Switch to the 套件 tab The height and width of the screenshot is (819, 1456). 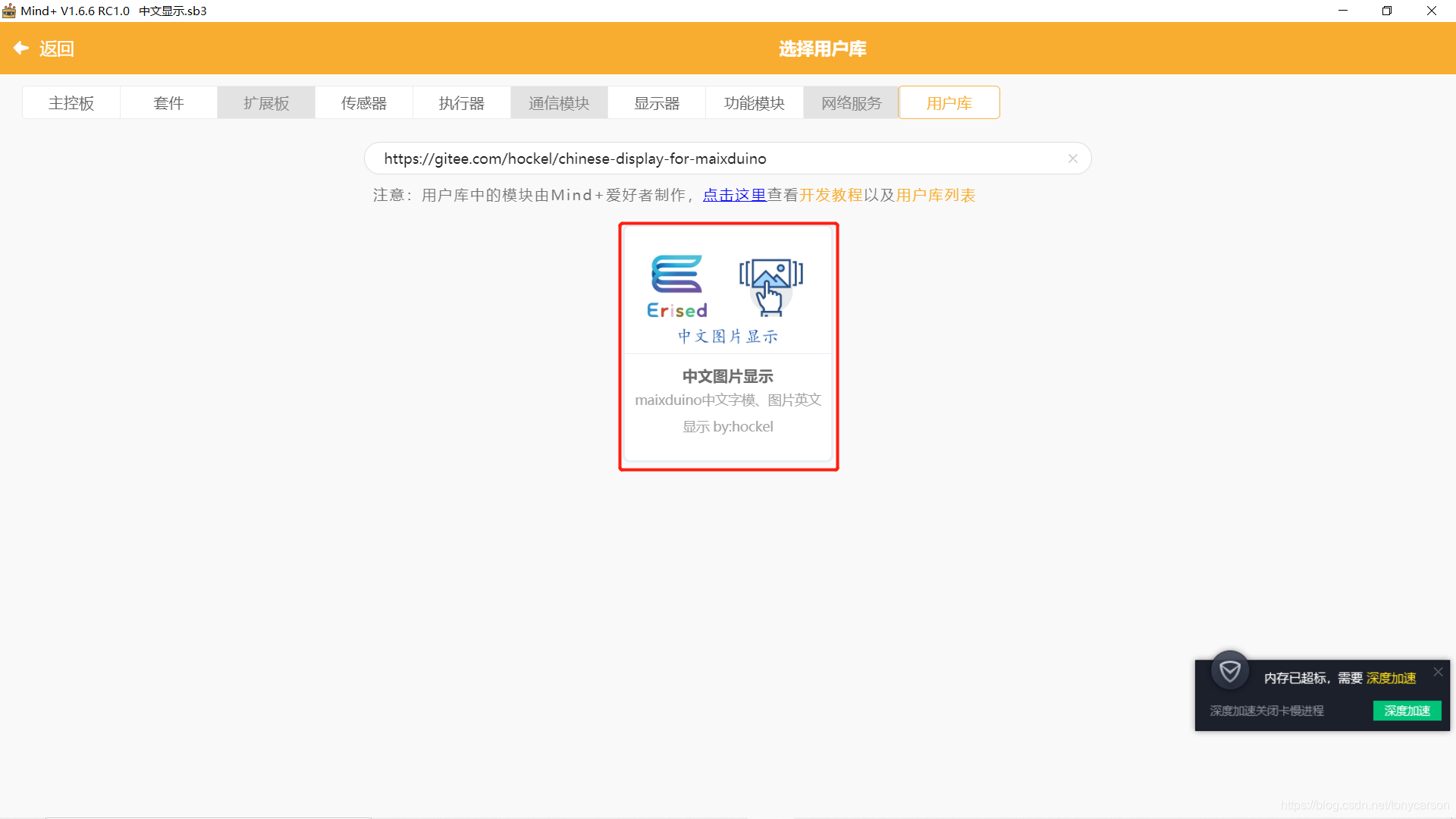point(168,103)
